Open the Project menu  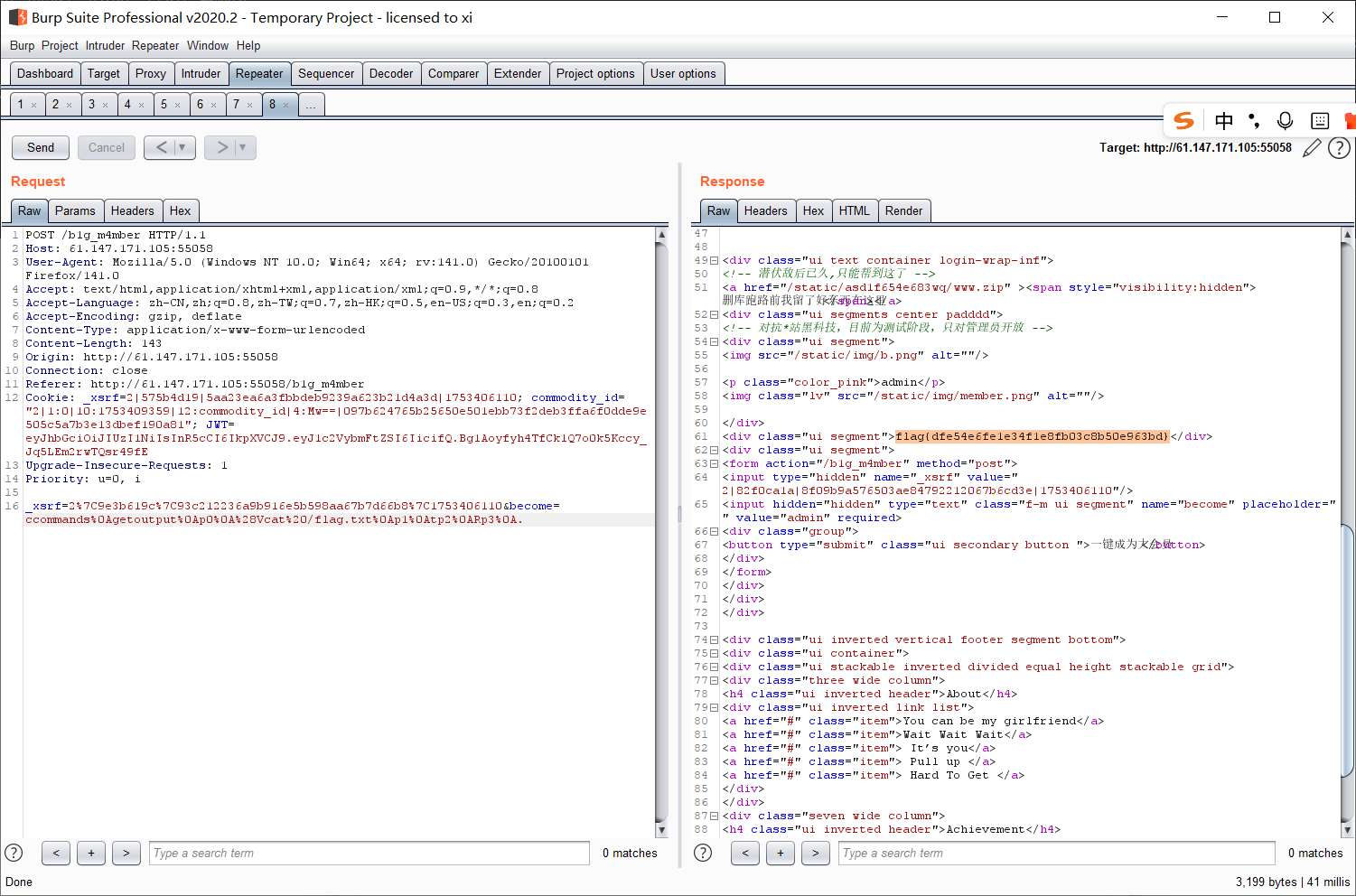point(60,45)
